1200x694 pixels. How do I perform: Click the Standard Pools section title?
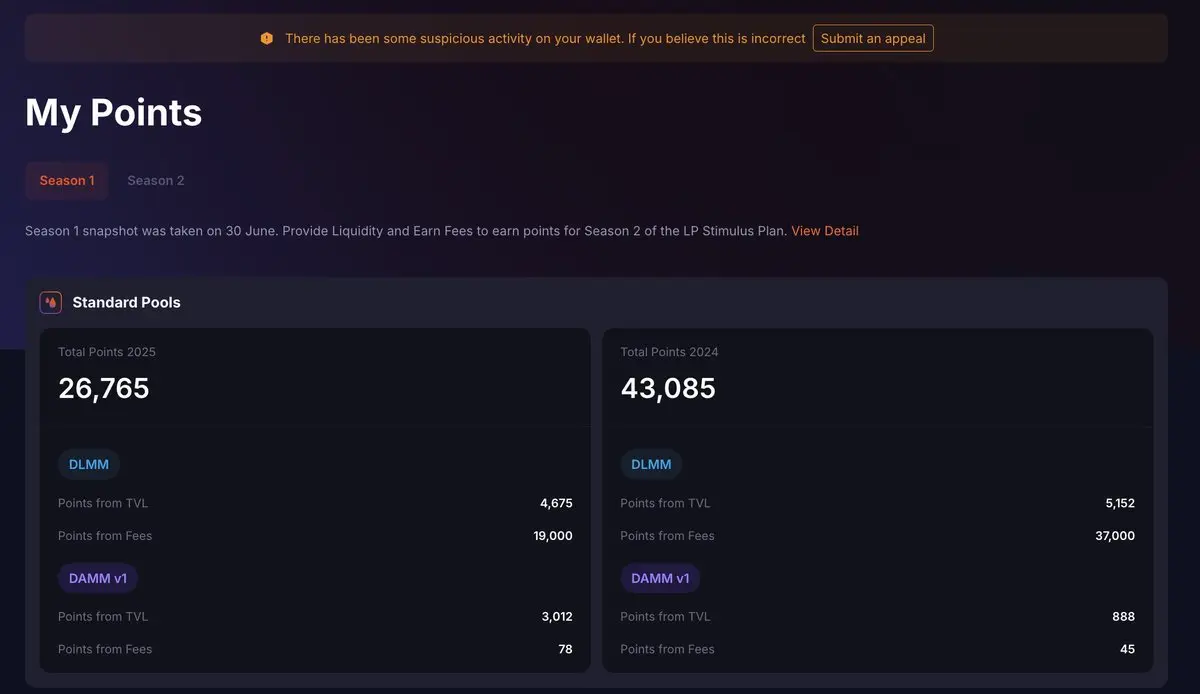127,302
